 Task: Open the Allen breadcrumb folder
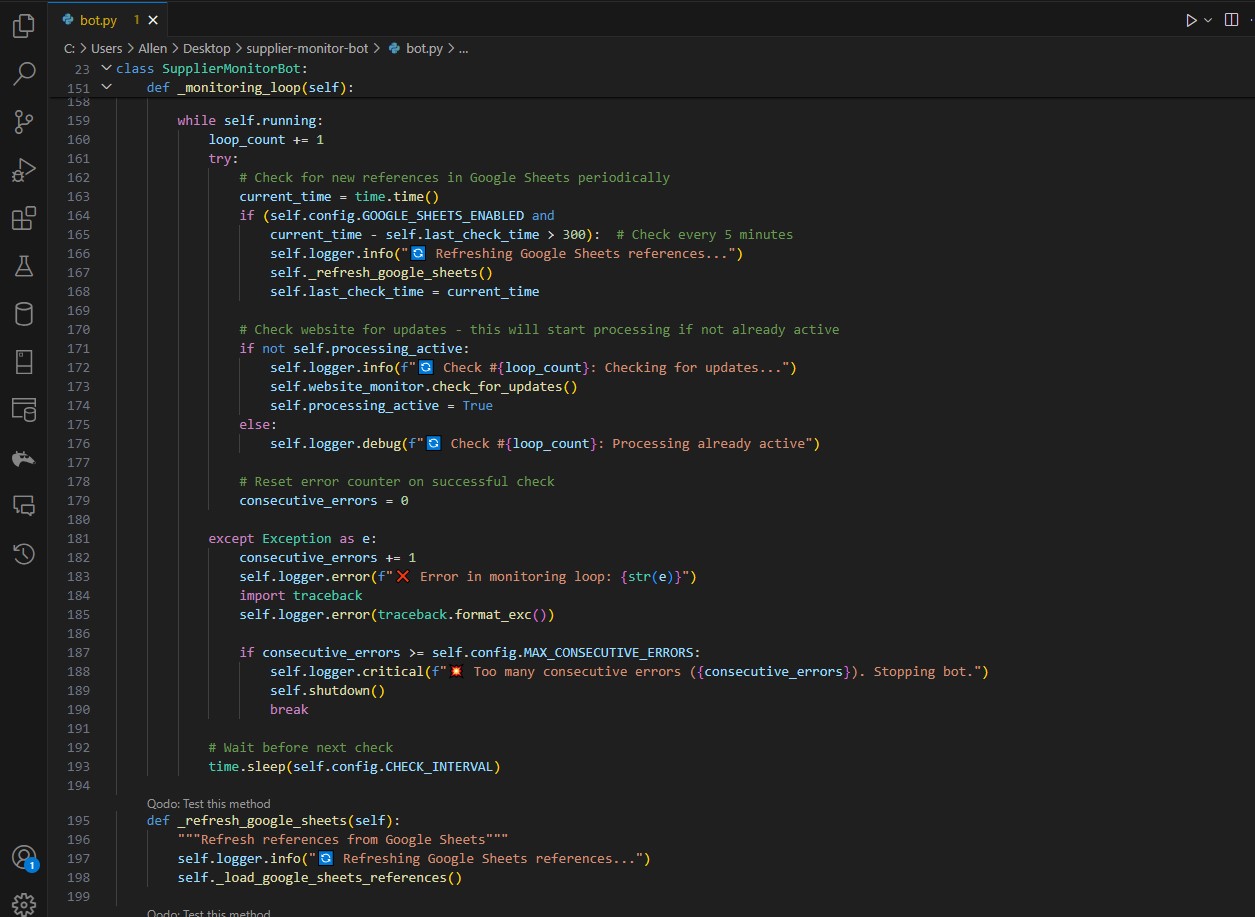154,48
